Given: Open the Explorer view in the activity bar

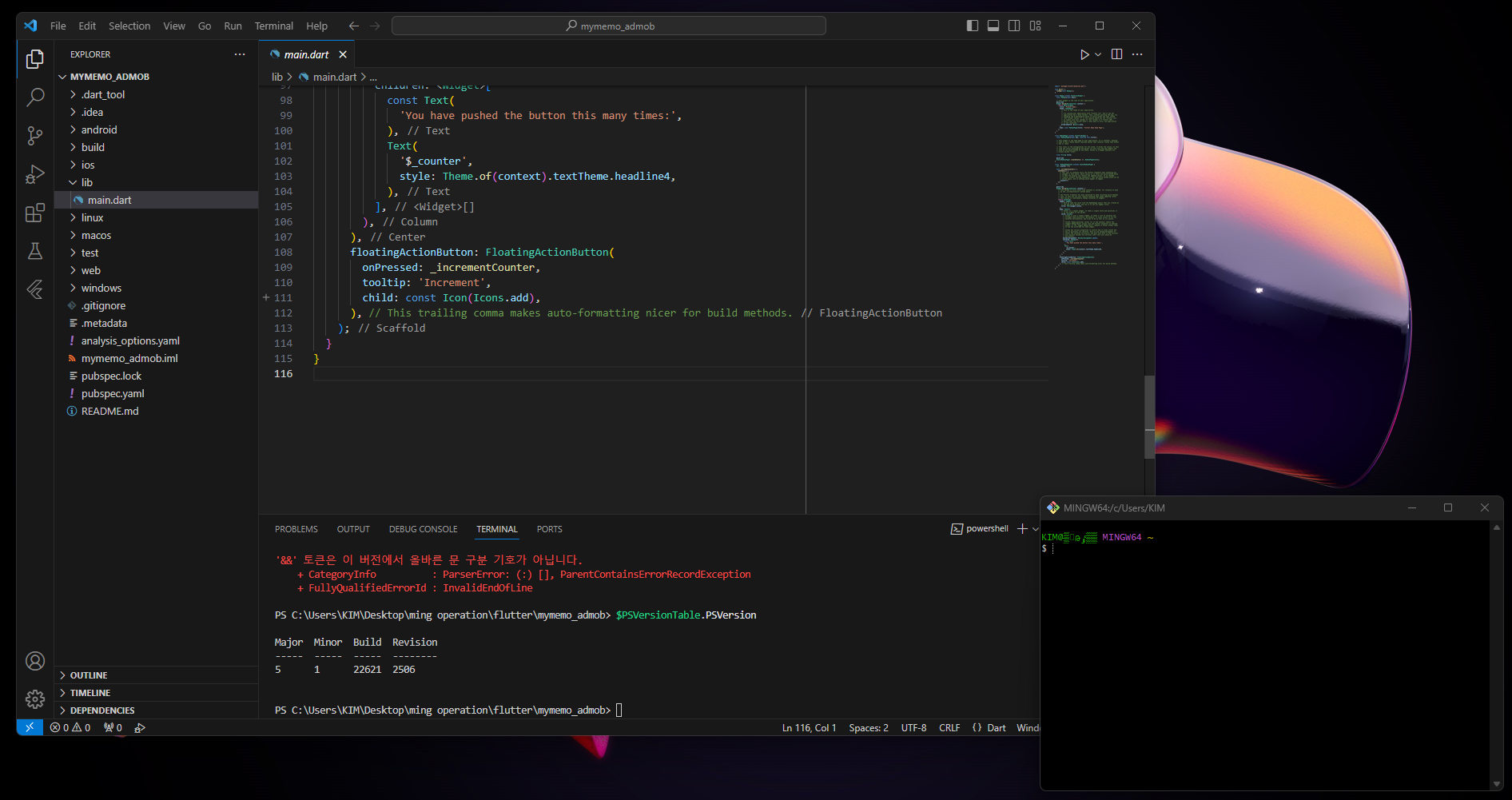Looking at the screenshot, I should [x=35, y=59].
